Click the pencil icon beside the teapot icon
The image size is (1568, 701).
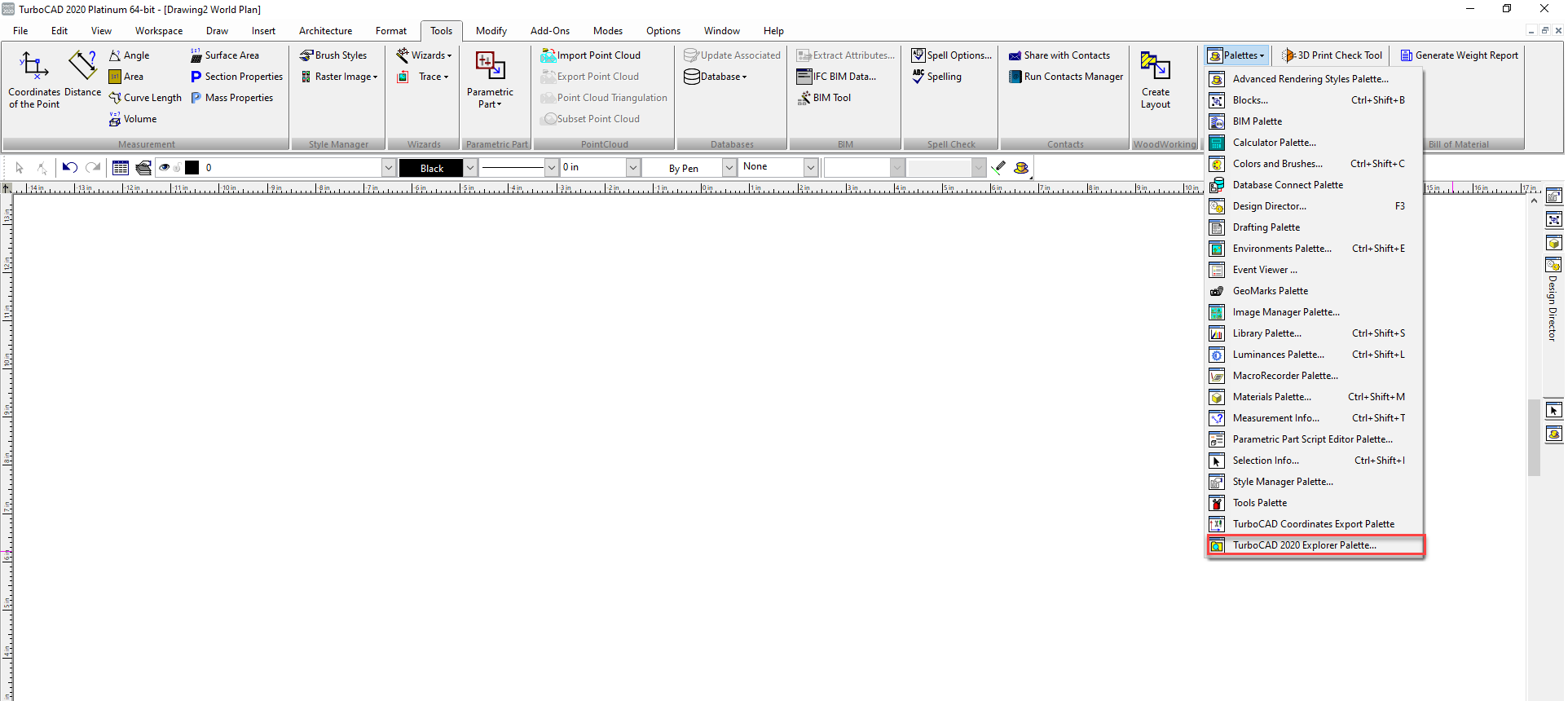point(999,168)
